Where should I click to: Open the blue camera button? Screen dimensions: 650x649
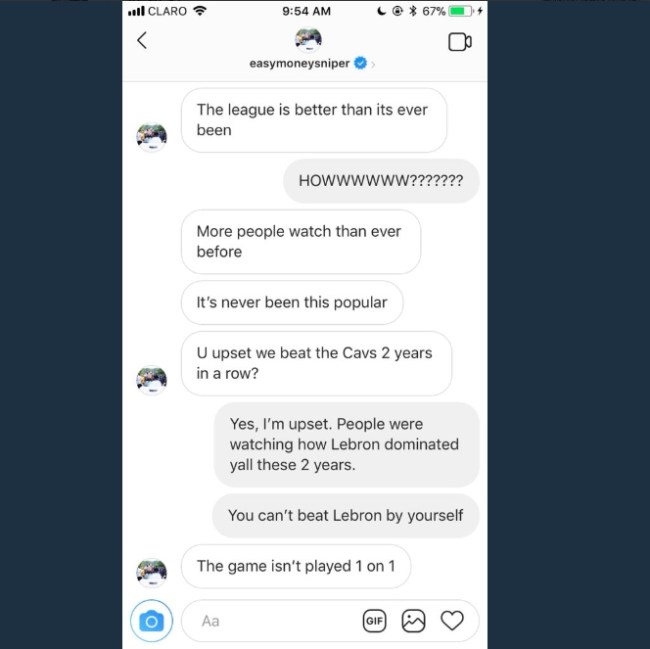[151, 620]
